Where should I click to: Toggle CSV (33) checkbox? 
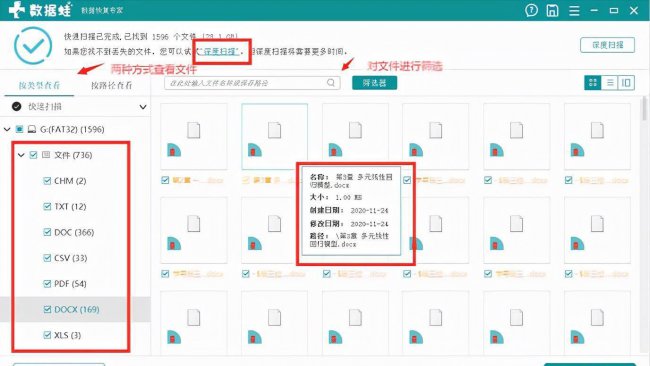tap(47, 258)
